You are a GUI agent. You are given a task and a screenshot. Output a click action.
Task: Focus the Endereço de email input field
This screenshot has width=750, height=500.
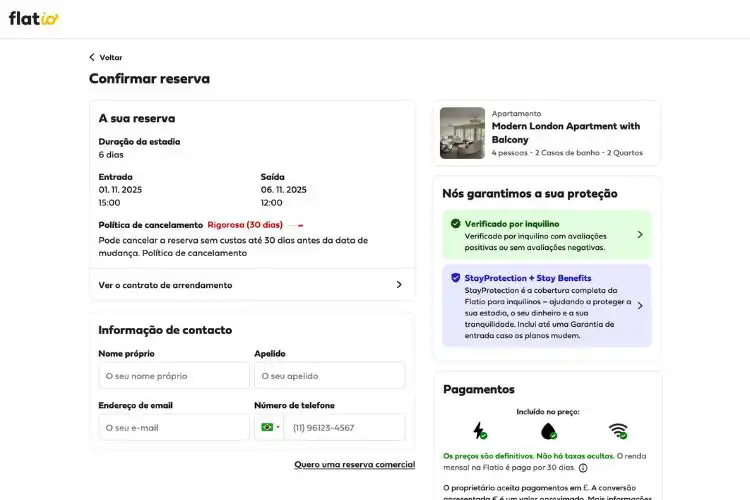coord(174,427)
